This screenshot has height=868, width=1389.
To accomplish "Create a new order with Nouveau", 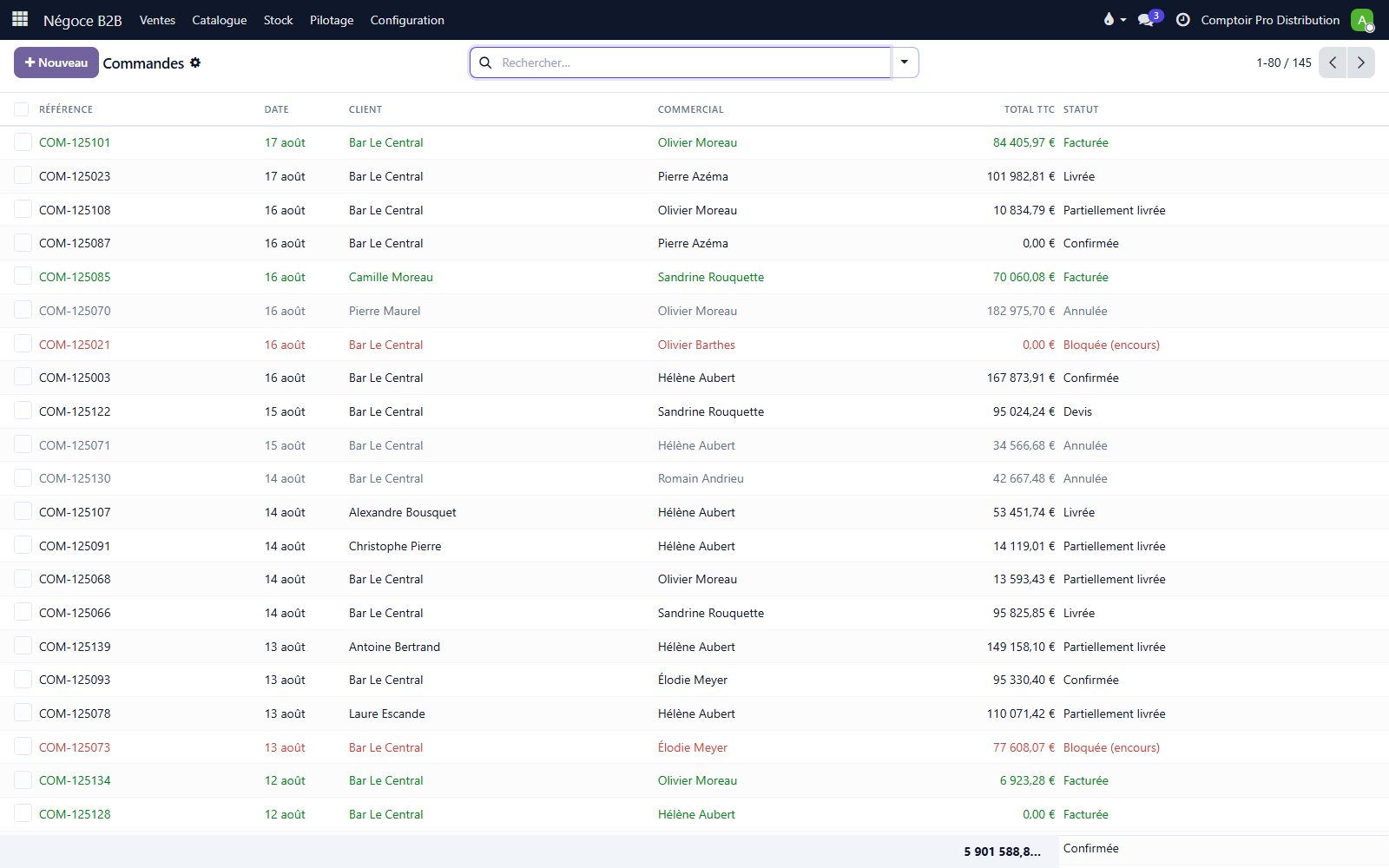I will tap(56, 62).
